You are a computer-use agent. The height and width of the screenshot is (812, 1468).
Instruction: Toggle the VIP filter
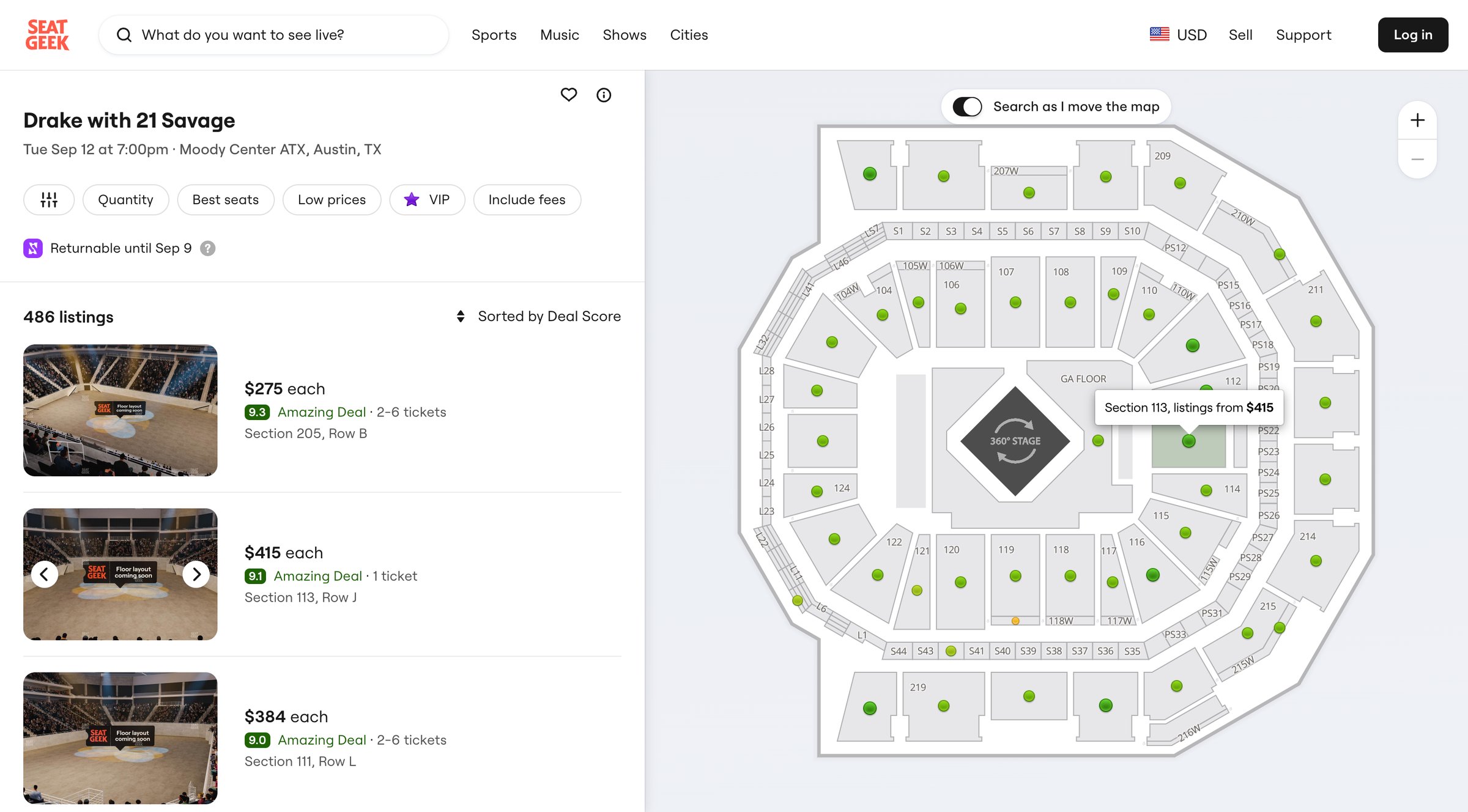click(x=427, y=200)
